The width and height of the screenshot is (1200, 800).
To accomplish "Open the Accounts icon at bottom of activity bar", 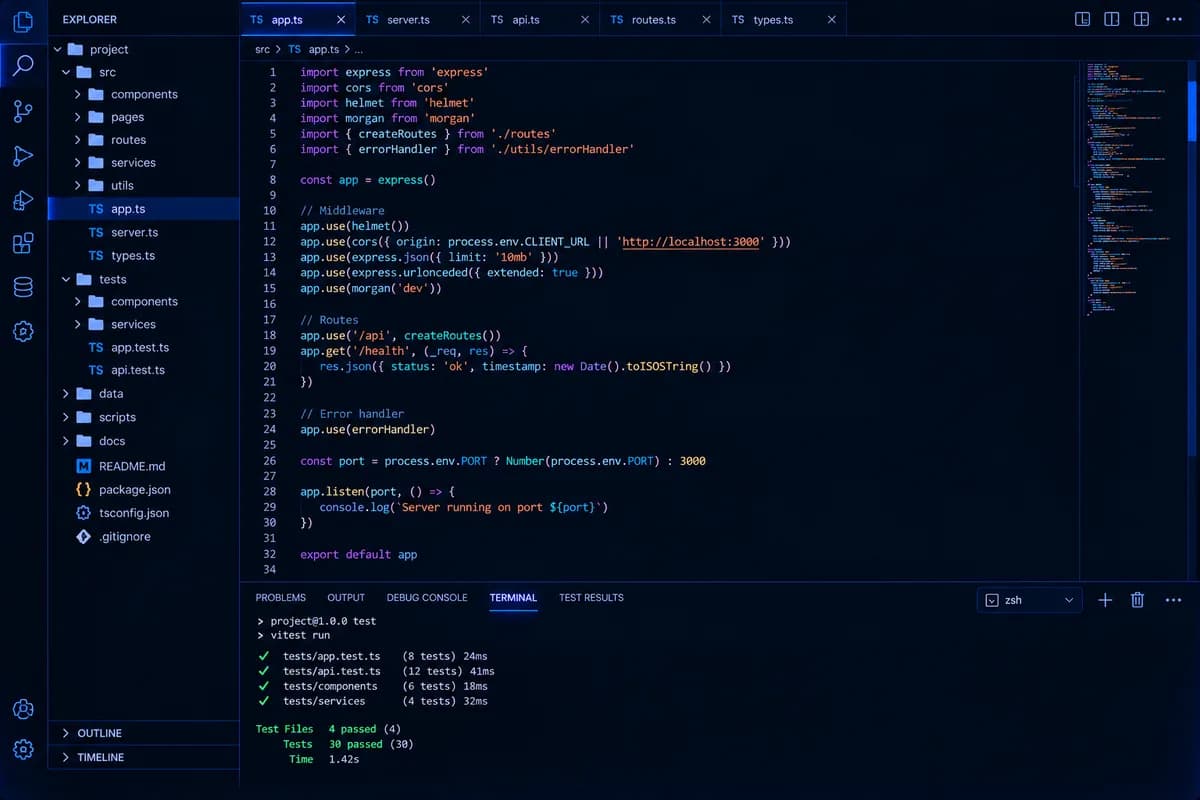I will pos(23,709).
